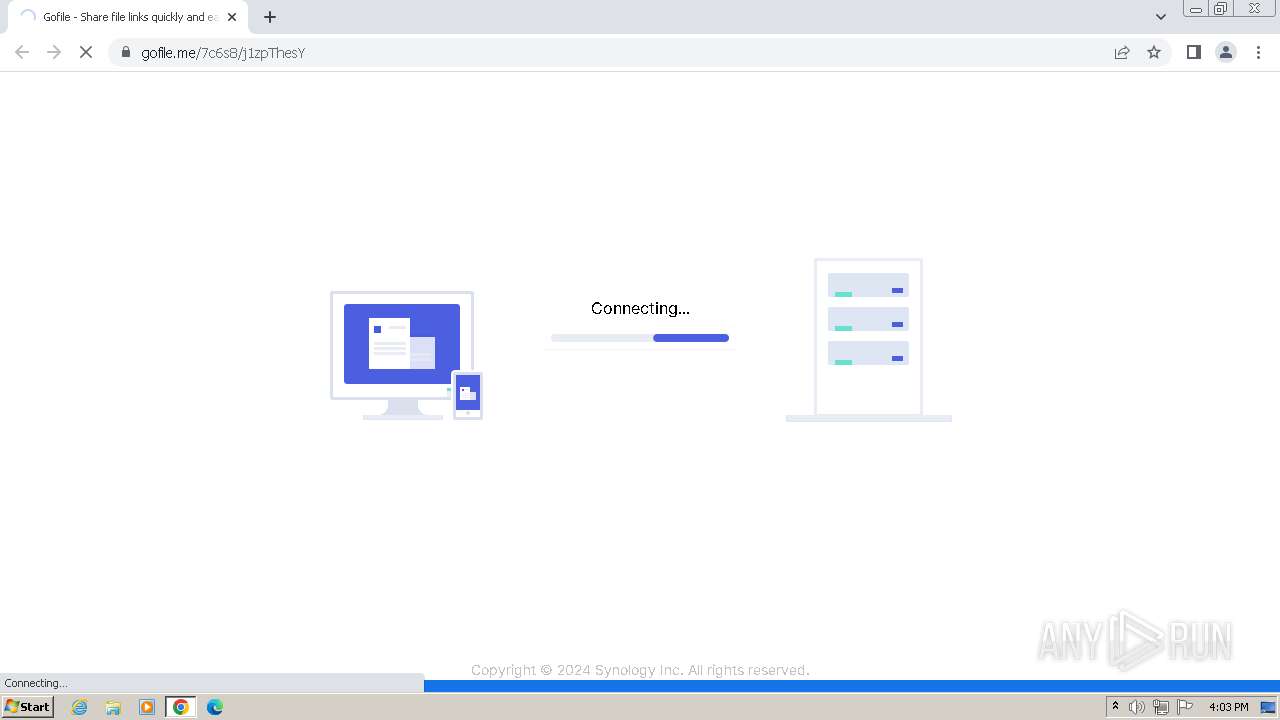Share this page icon

[x=1122, y=52]
